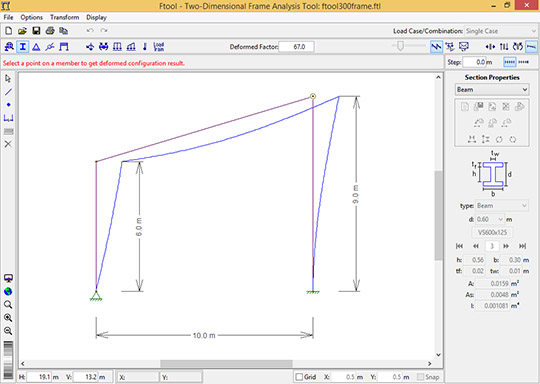Pick the insert node point tool

(8, 105)
